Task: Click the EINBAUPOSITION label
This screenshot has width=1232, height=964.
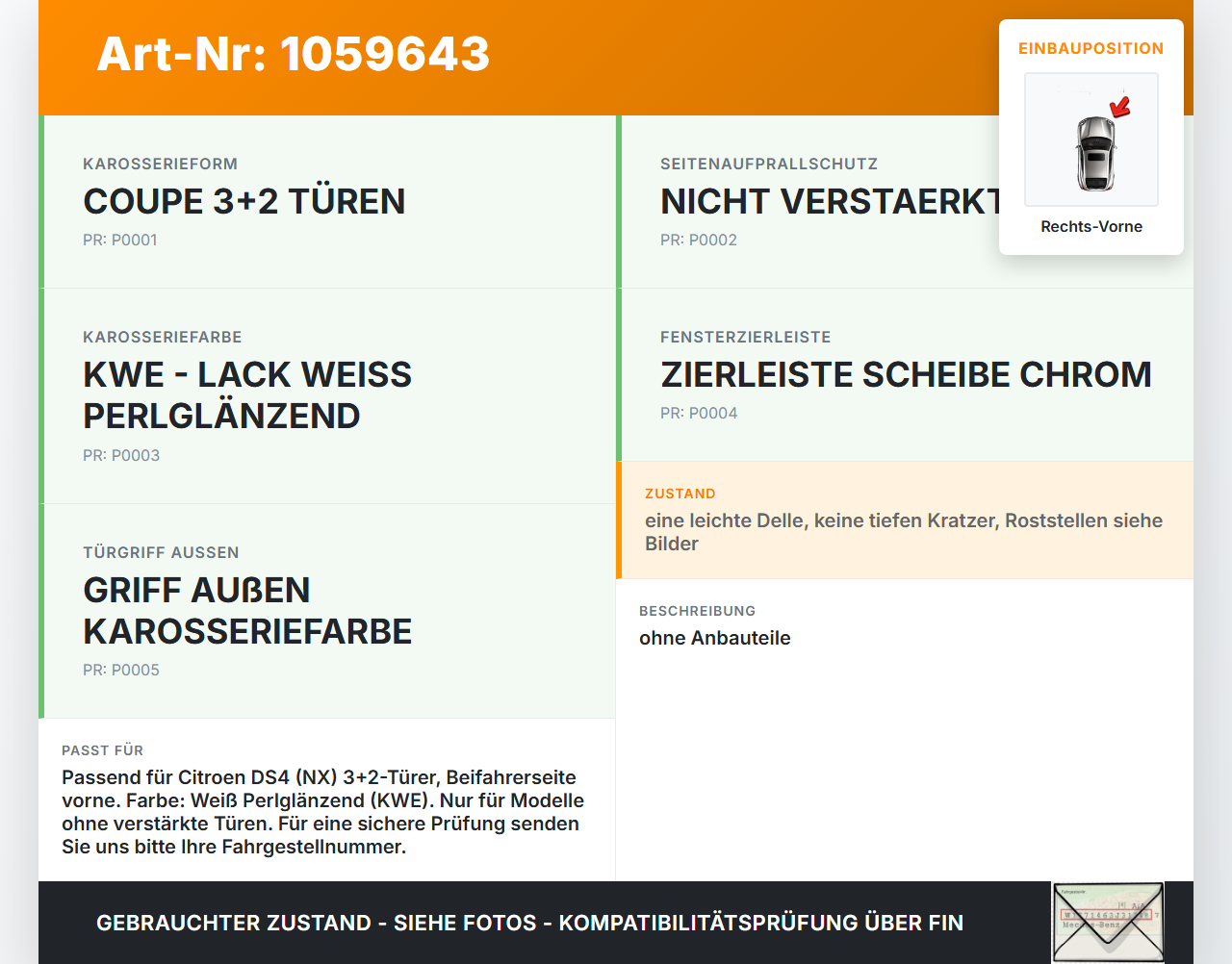Action: click(x=1091, y=48)
